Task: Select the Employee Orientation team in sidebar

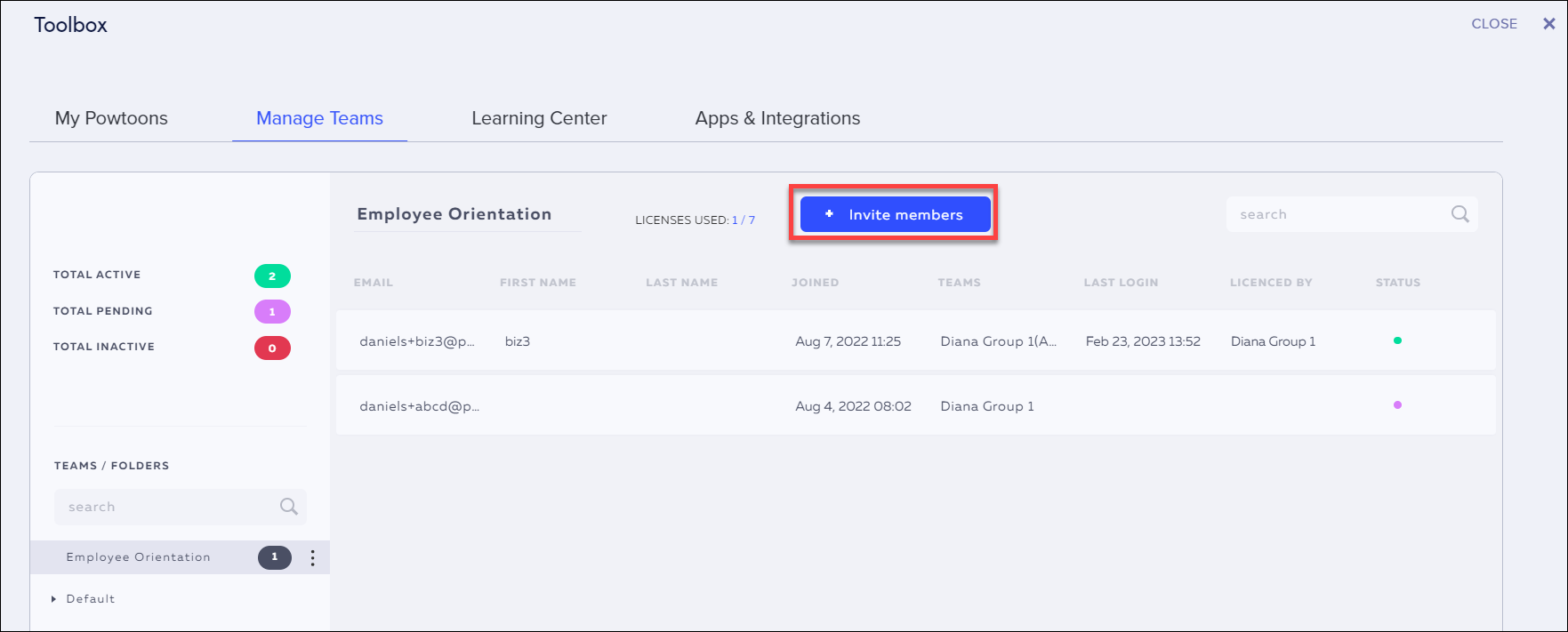Action: click(180, 557)
